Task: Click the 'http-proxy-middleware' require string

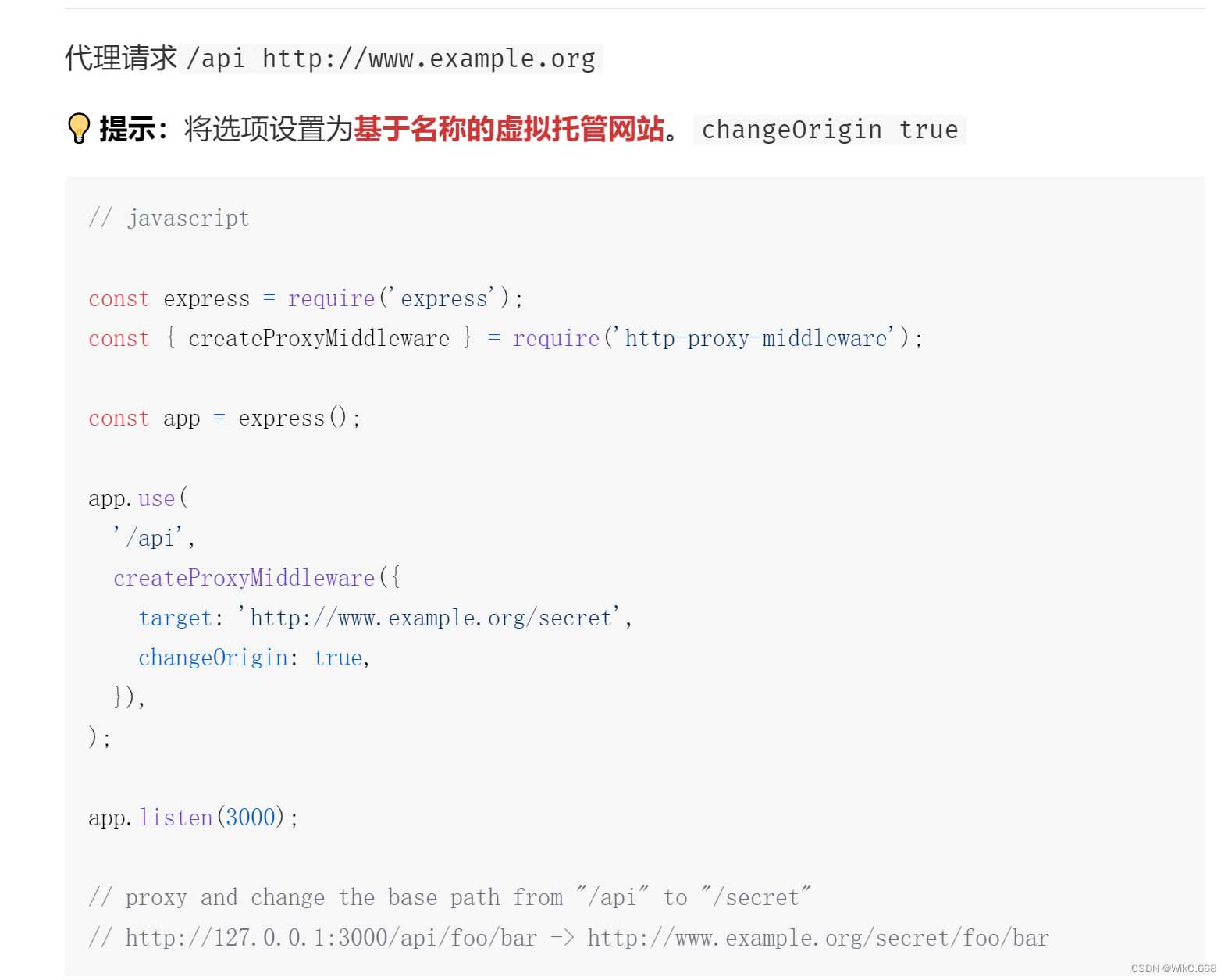Action: (x=756, y=338)
